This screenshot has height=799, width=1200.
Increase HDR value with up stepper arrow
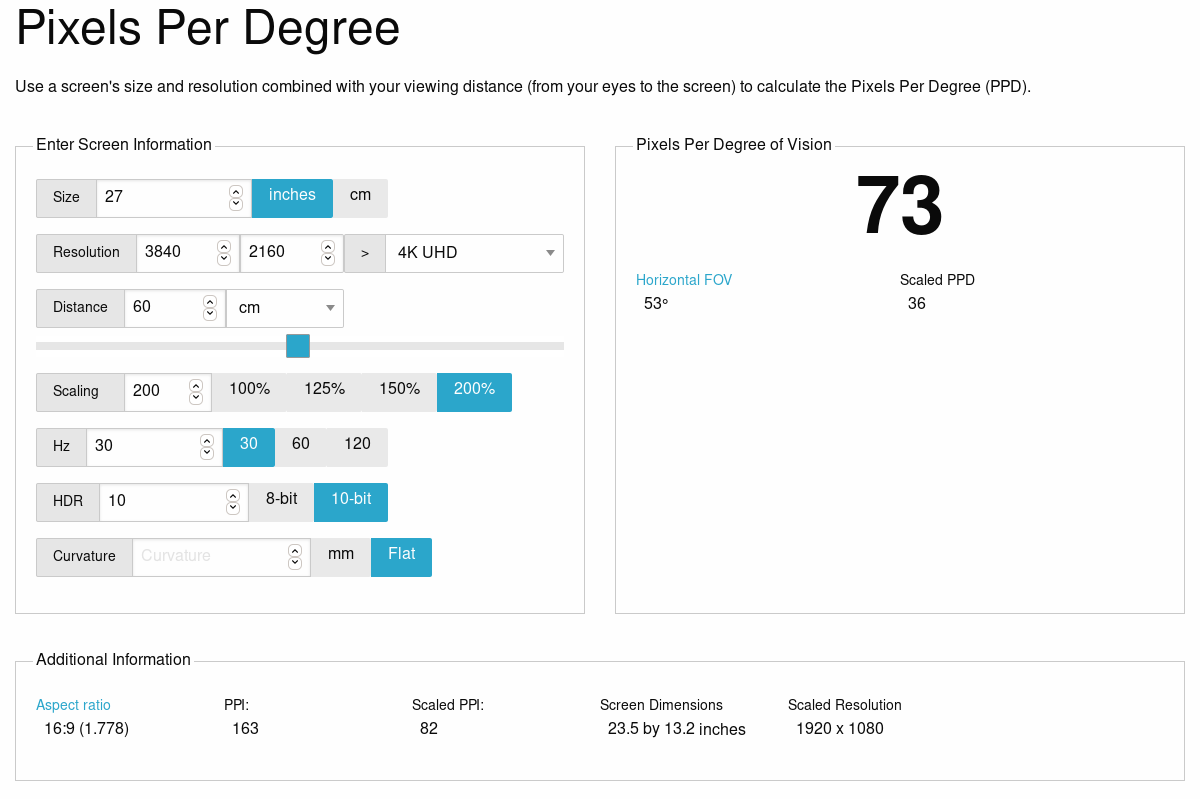coord(235,496)
